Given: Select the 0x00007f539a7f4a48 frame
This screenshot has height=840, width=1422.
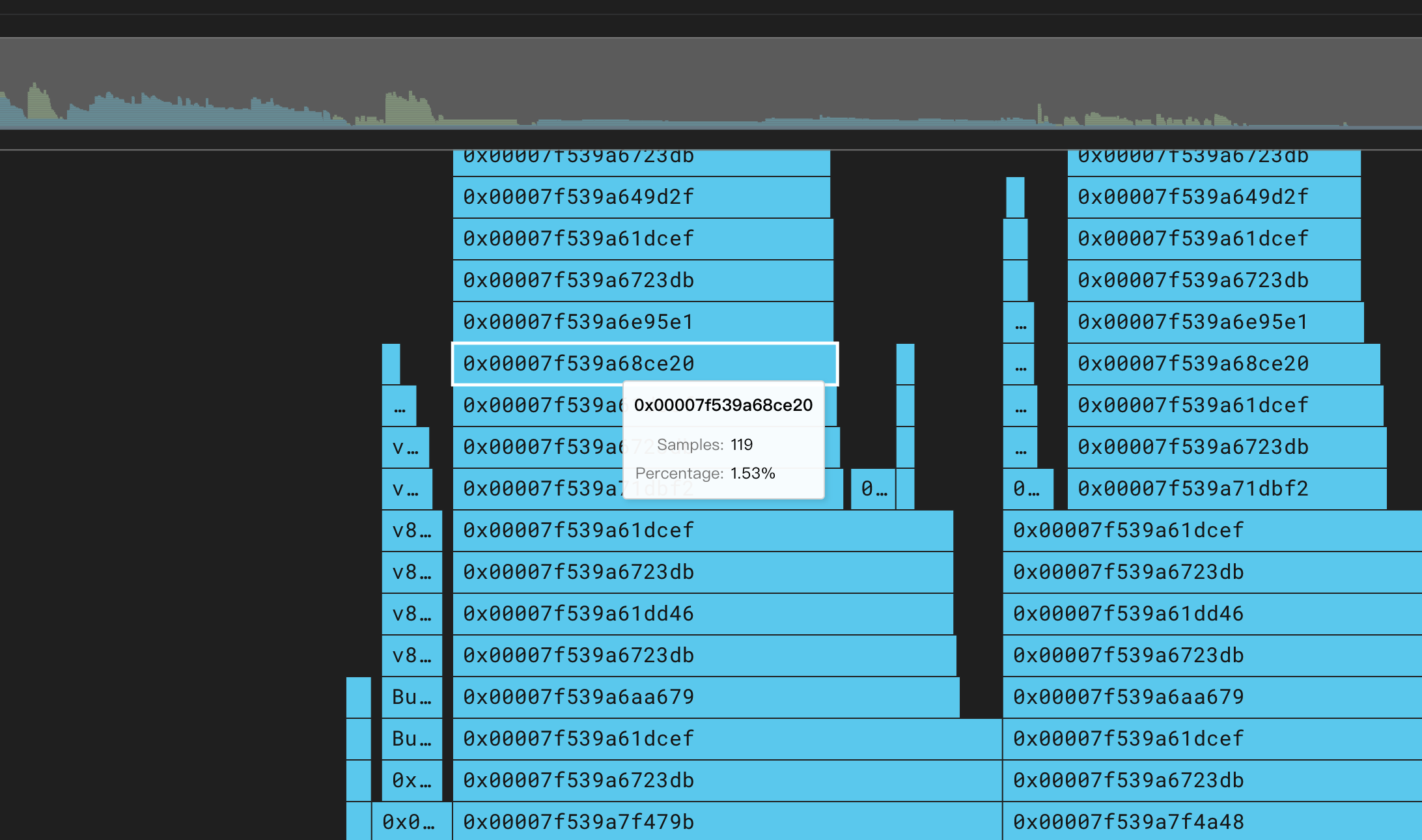Looking at the screenshot, I should [1211, 822].
